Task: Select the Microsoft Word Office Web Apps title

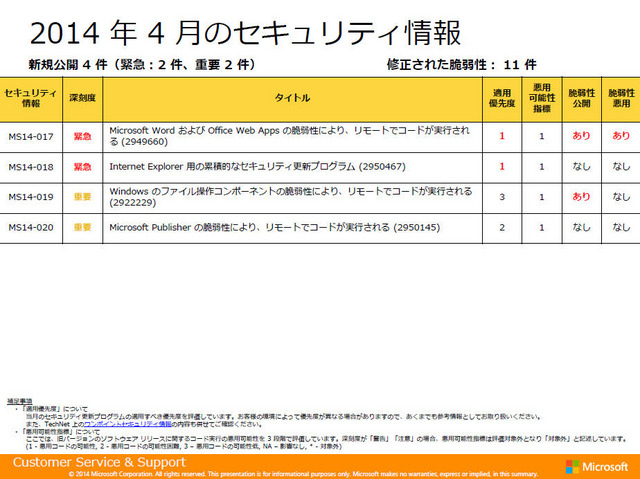Action: (x=289, y=136)
